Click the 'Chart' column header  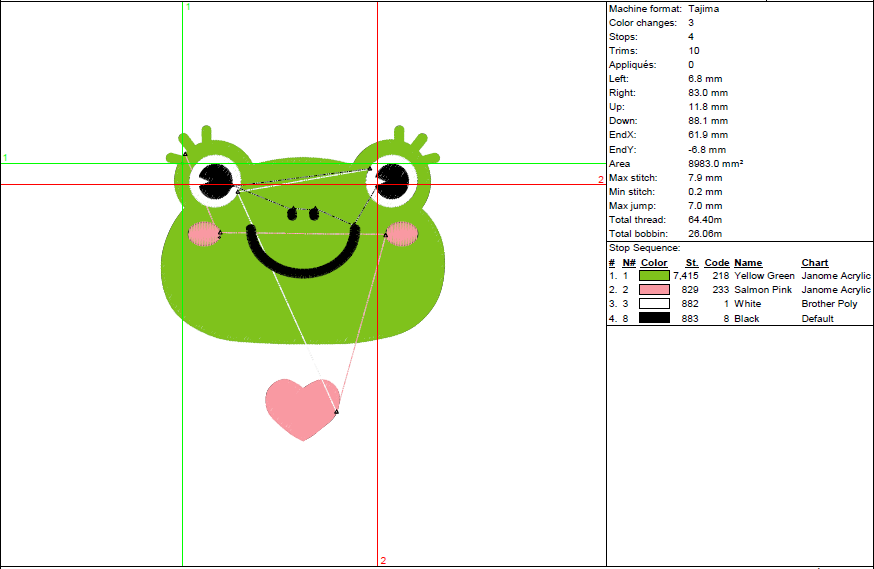[815, 262]
